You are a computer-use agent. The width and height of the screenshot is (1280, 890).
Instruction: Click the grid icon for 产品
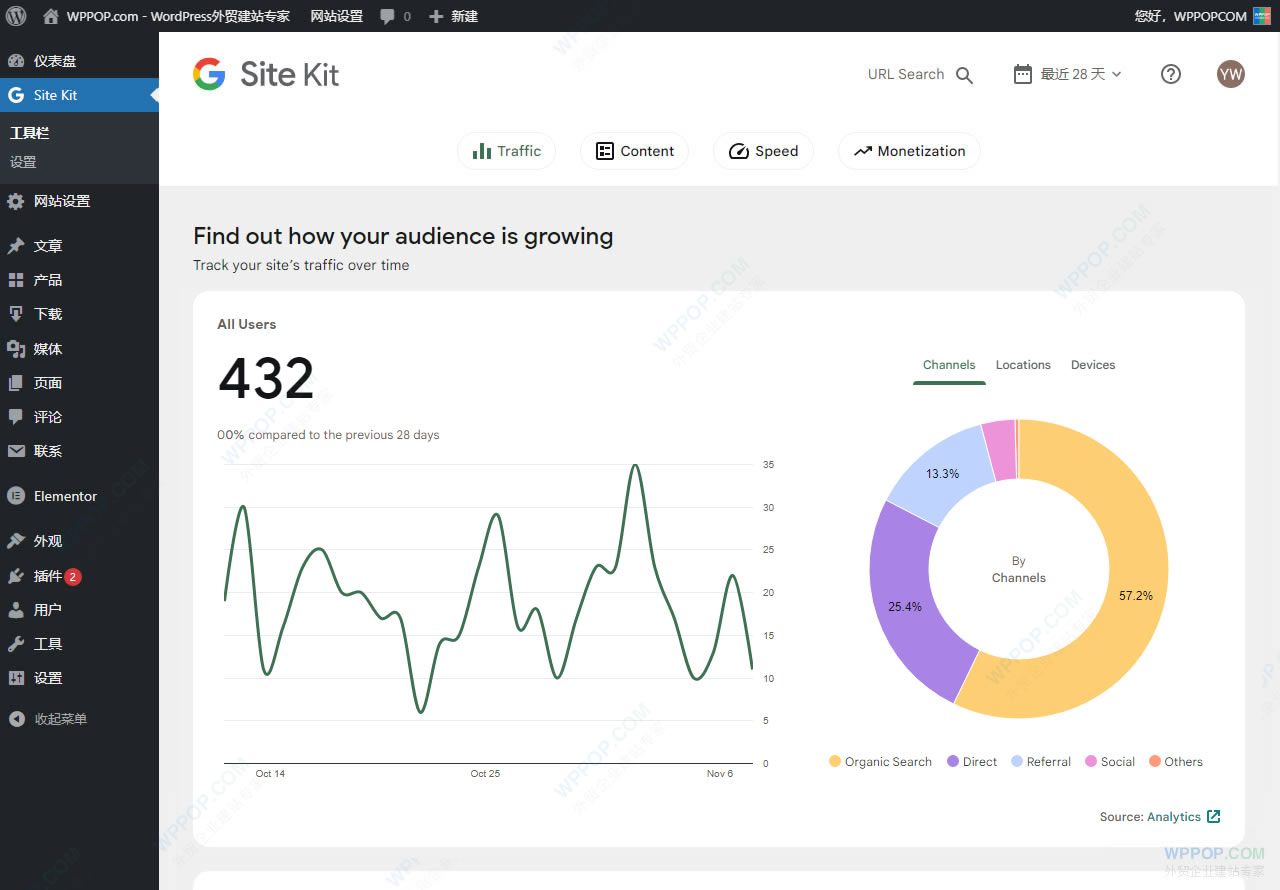[x=16, y=280]
